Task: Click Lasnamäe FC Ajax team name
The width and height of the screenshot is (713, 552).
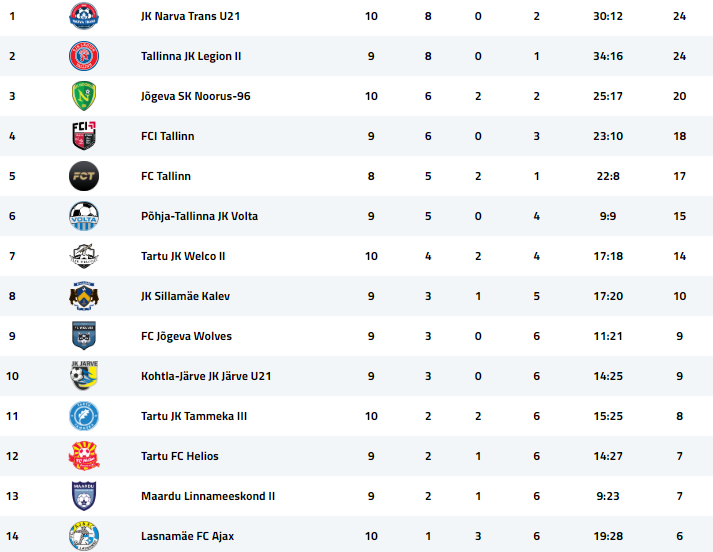Action: [187, 536]
